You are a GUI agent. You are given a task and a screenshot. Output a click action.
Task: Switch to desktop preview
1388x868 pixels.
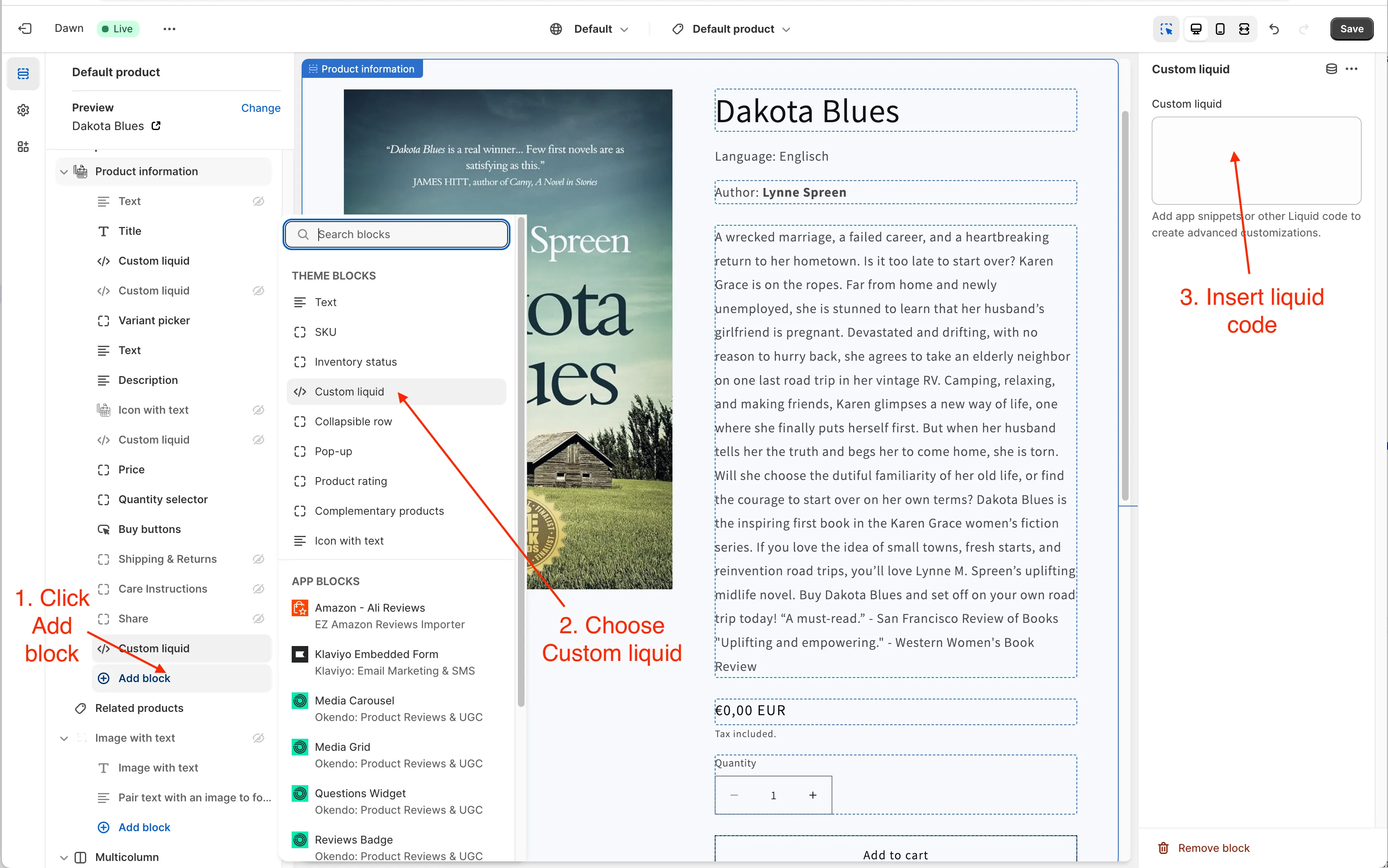[1195, 28]
